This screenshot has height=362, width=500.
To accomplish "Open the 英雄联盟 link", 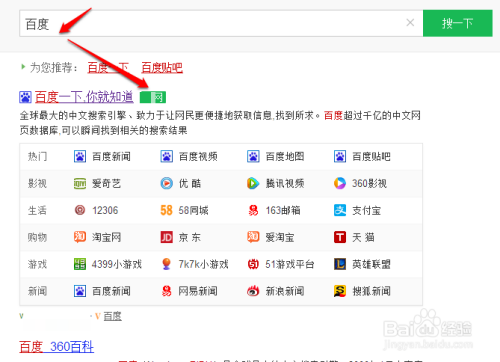I will (x=371, y=264).
